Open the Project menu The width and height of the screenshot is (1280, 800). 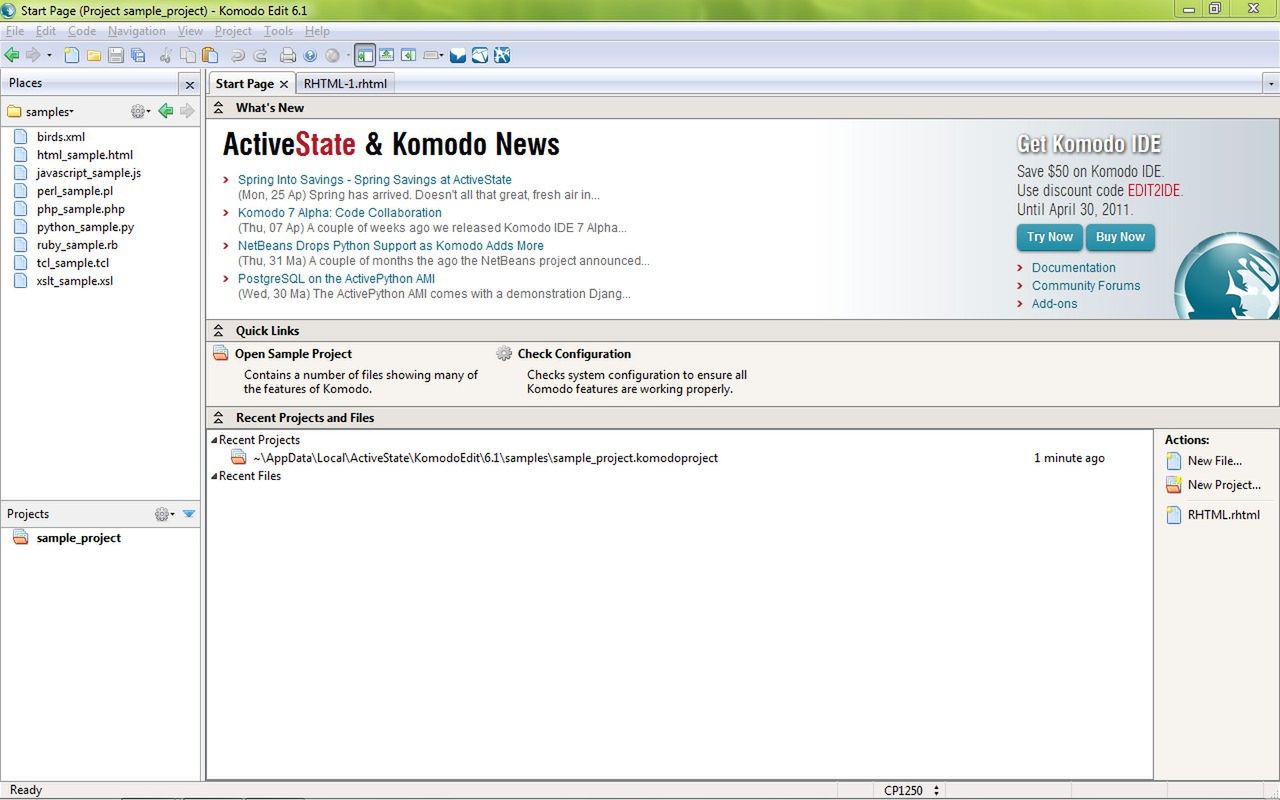[233, 31]
